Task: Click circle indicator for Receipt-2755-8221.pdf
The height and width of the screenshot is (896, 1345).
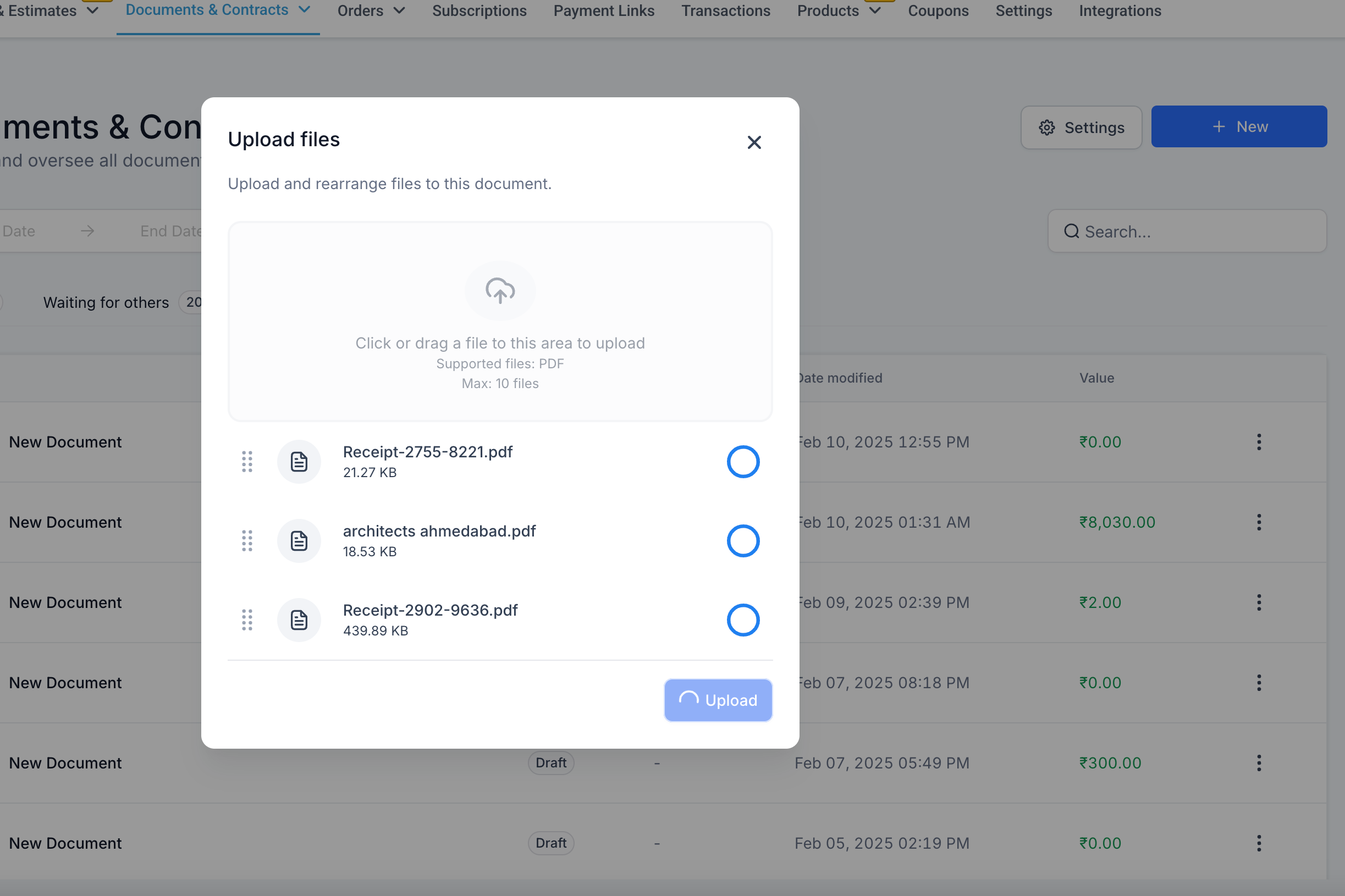Action: (x=742, y=462)
